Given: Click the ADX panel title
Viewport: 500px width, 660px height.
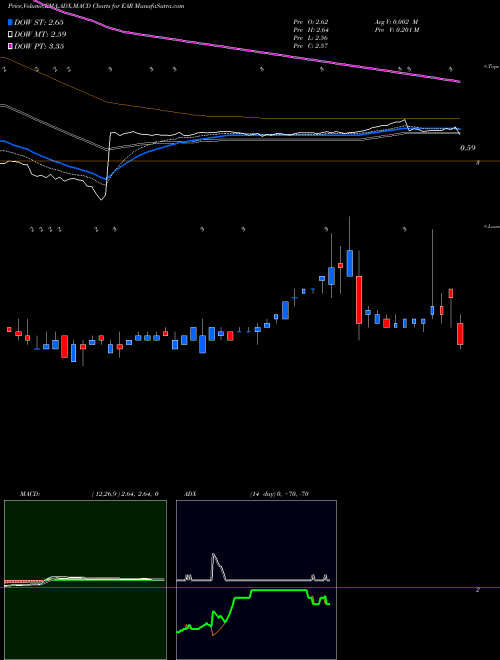Looking at the screenshot, I should tap(190, 494).
